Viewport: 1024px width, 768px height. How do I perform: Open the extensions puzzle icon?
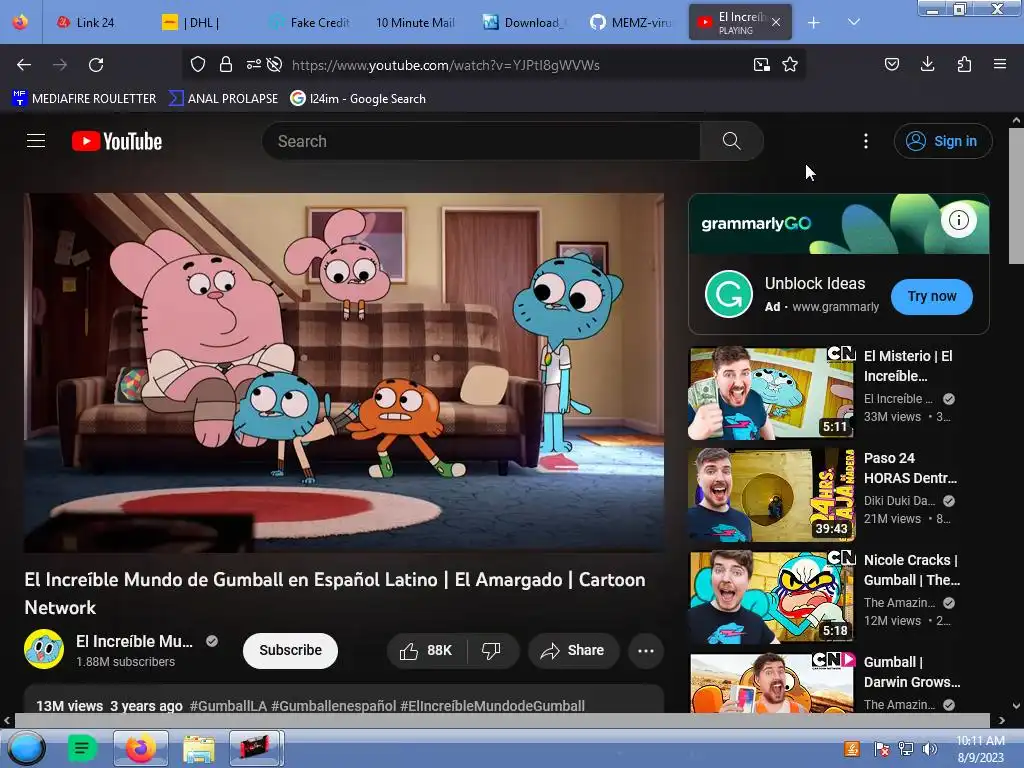[964, 64]
